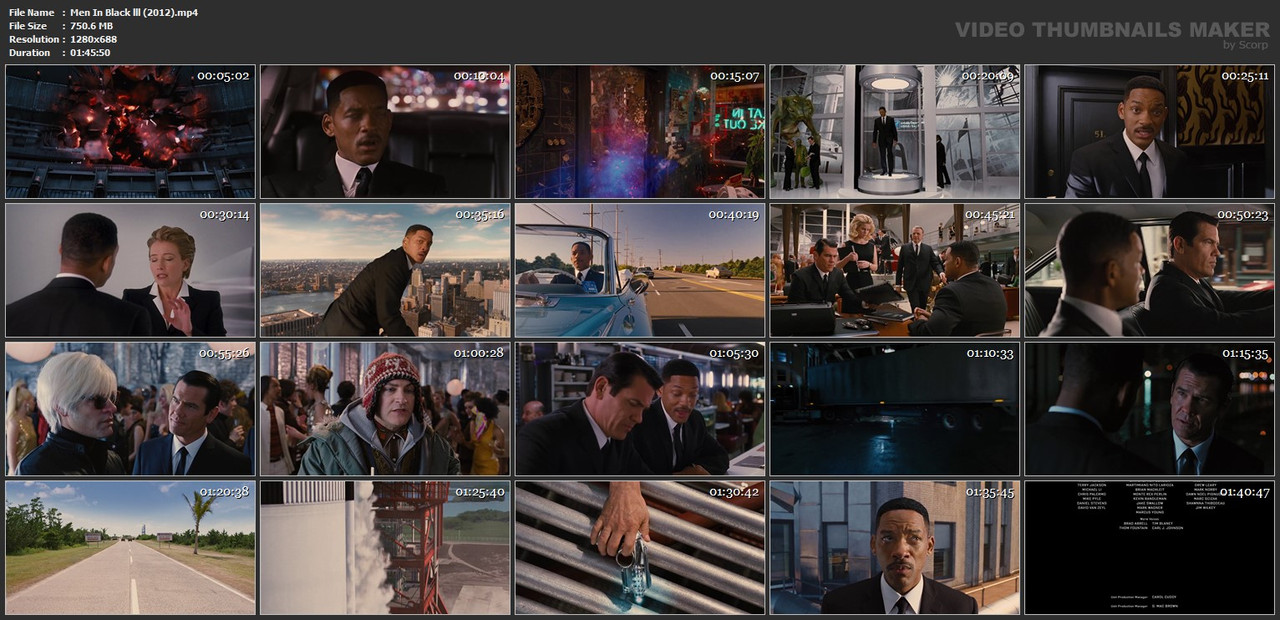This screenshot has width=1280, height=620.
Task: Open the office scene thumbnail at 00:45:21
Action: [895, 270]
